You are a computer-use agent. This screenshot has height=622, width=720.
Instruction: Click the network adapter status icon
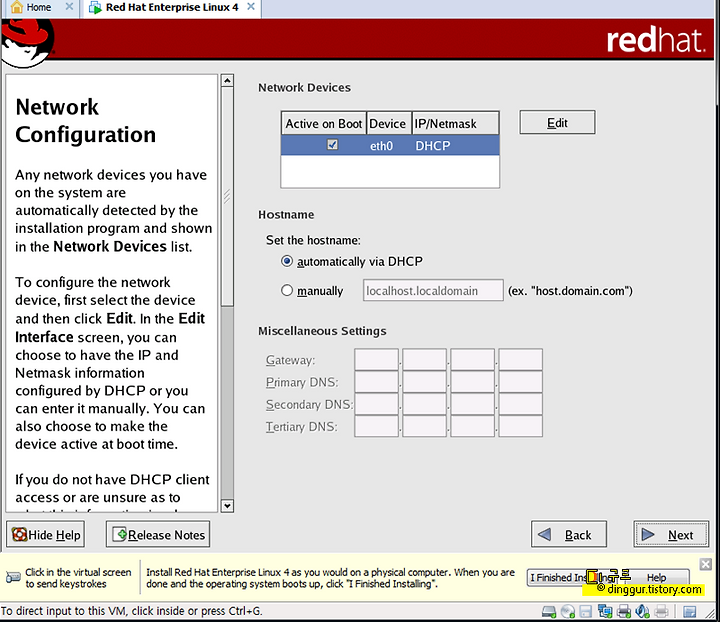point(605,611)
